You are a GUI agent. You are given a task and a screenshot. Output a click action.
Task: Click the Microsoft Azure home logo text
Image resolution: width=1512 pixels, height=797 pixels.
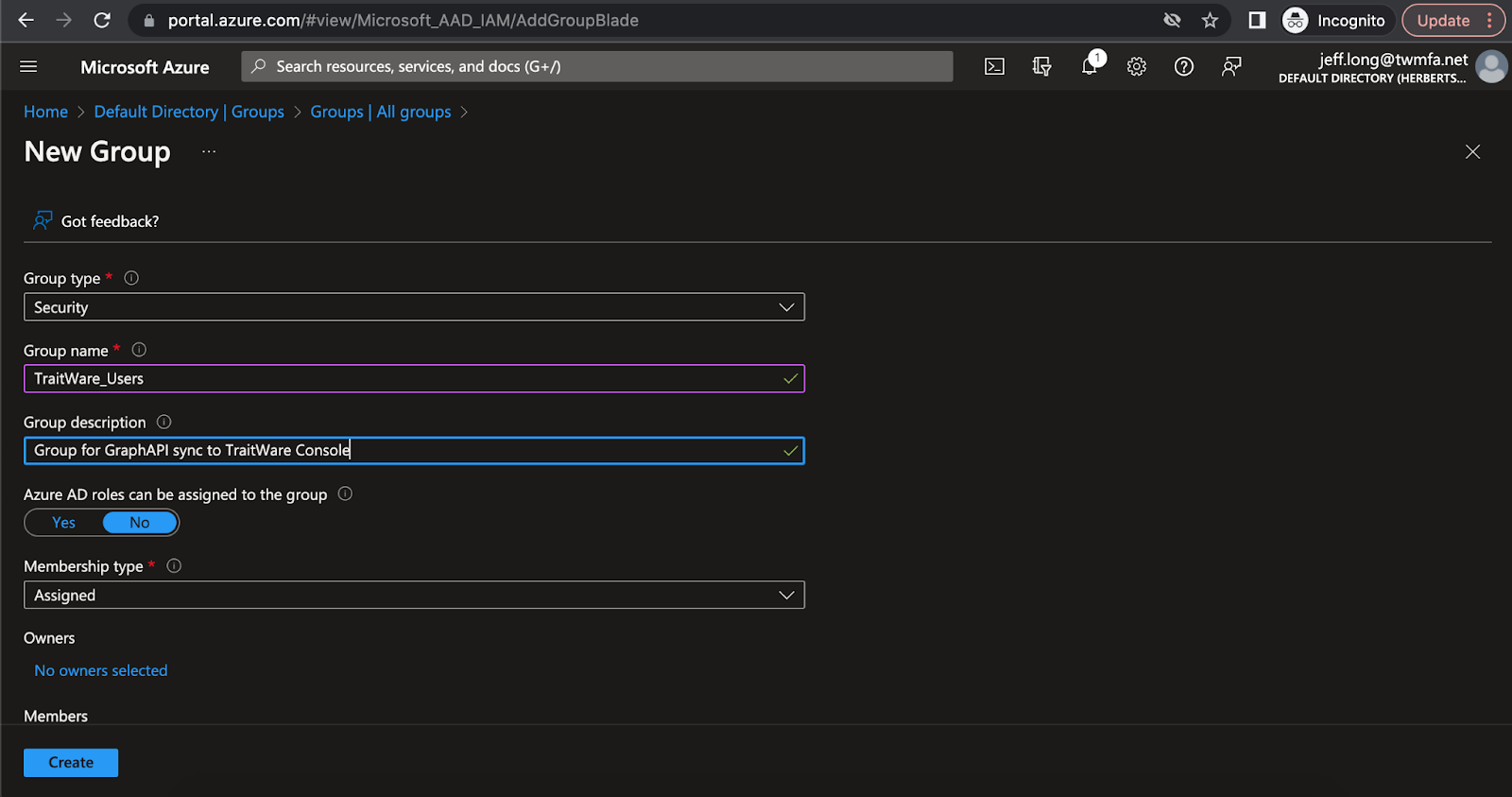(145, 67)
